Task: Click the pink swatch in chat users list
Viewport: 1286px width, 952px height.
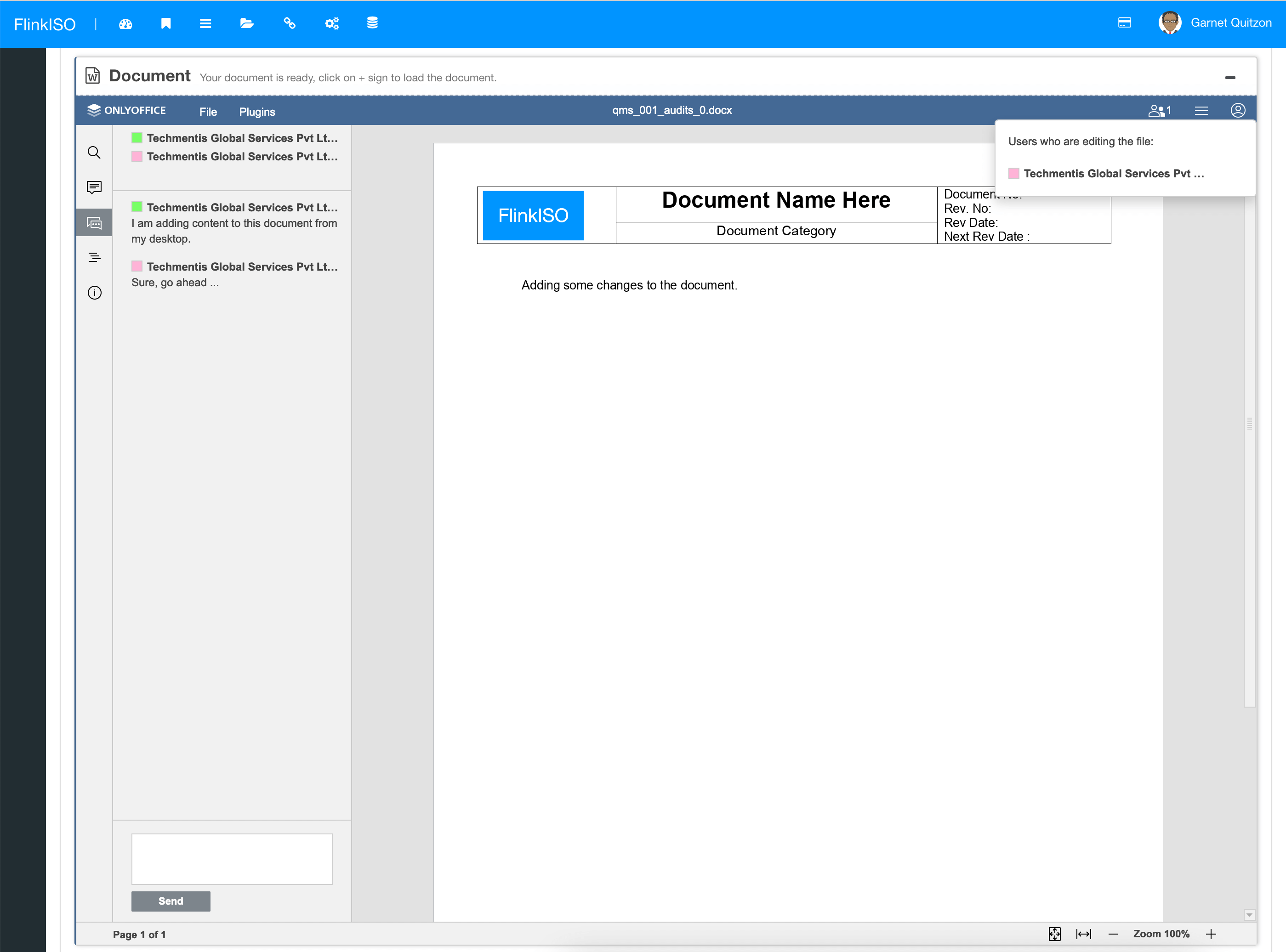Action: tap(137, 156)
